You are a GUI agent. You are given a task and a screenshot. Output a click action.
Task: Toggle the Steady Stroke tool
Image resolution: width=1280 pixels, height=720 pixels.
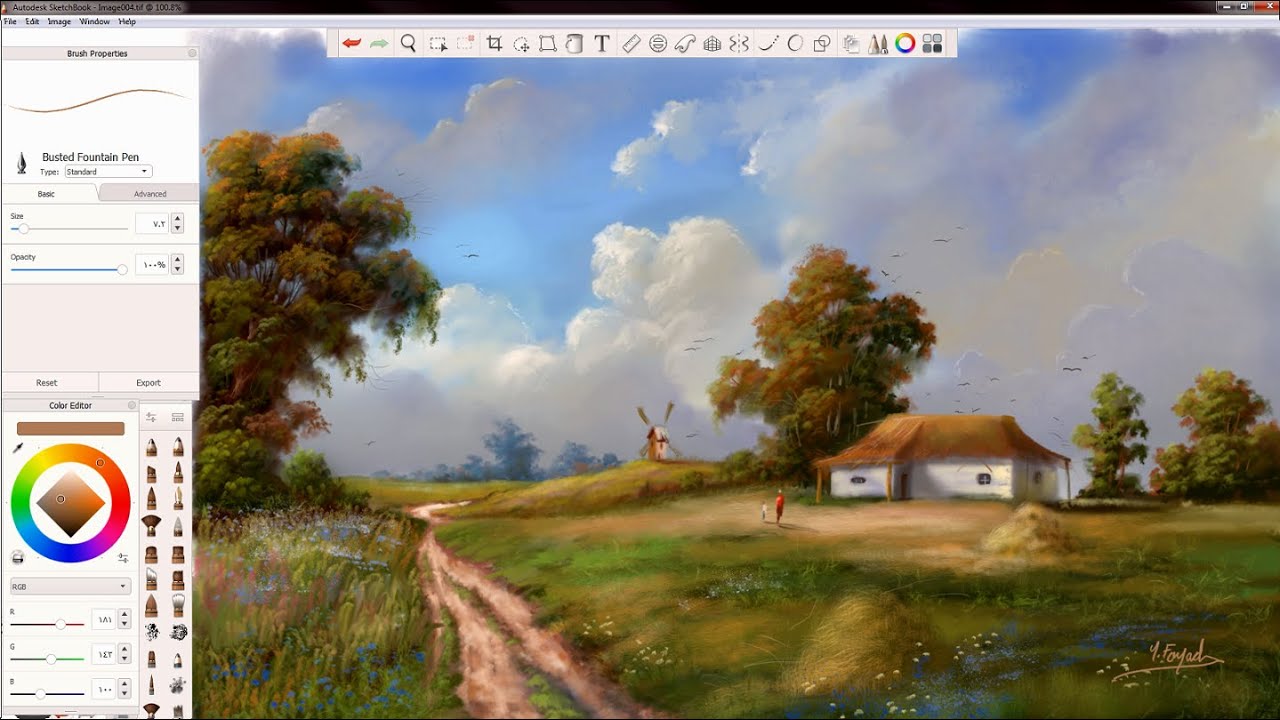point(768,43)
